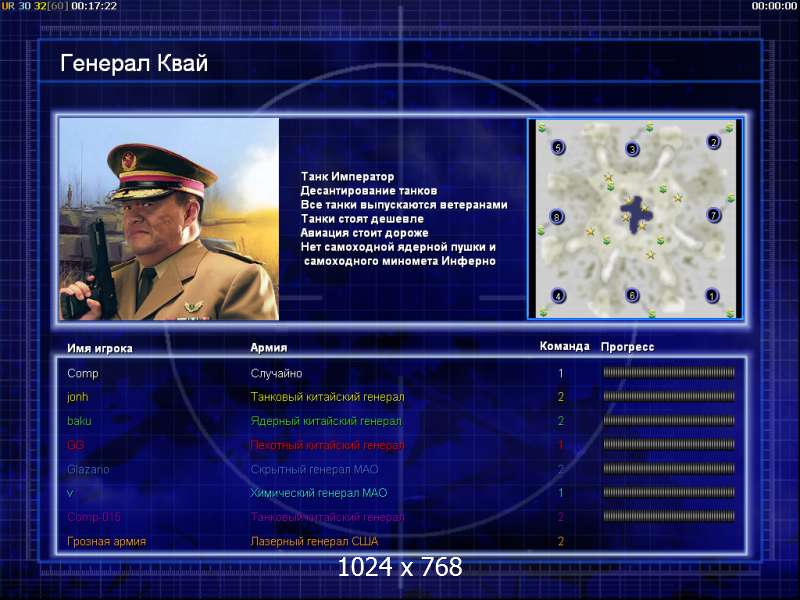
Task: Select player name jonh
Action: coord(78,397)
